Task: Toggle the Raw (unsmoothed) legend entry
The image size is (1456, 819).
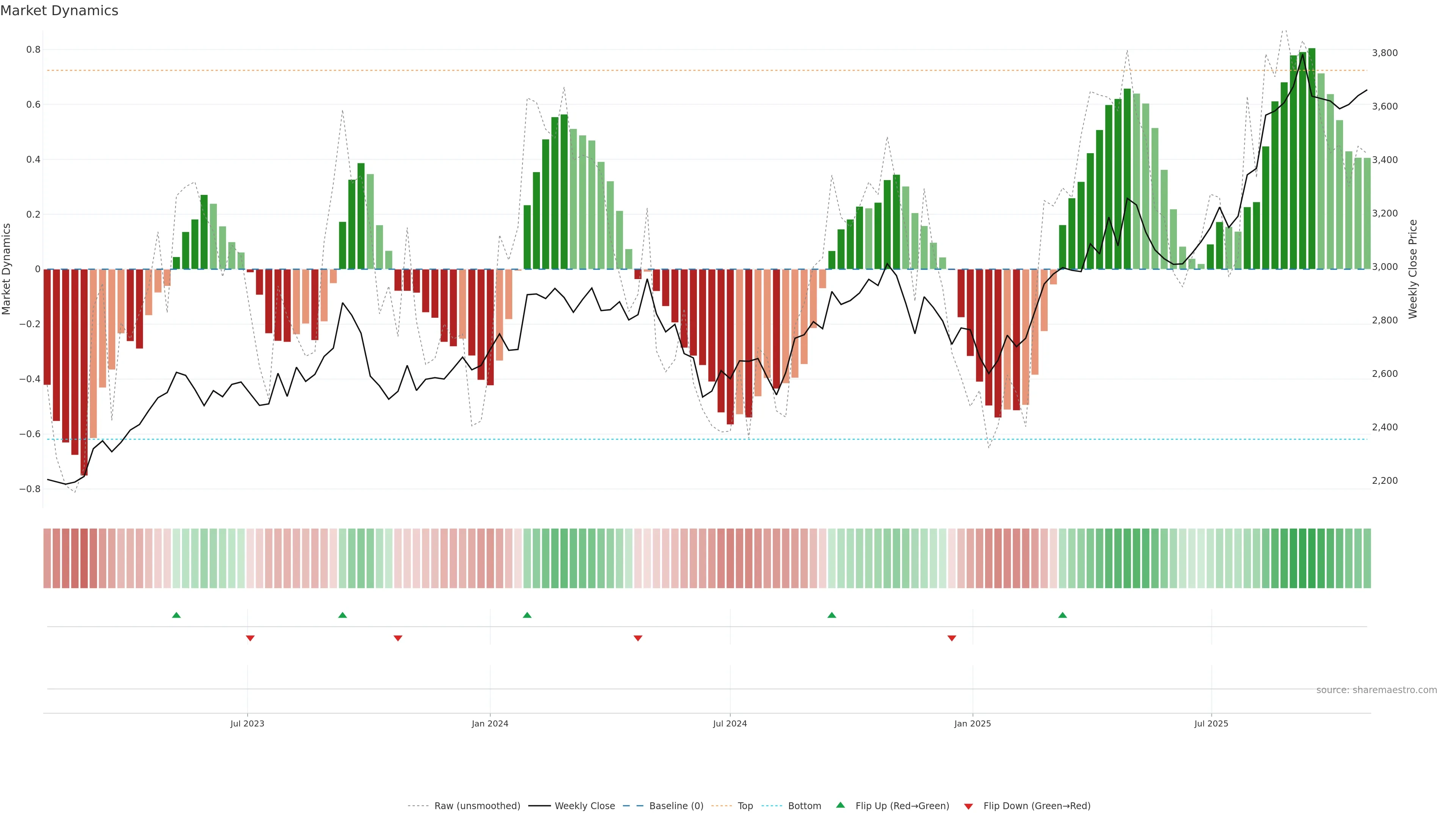Action: (x=477, y=806)
